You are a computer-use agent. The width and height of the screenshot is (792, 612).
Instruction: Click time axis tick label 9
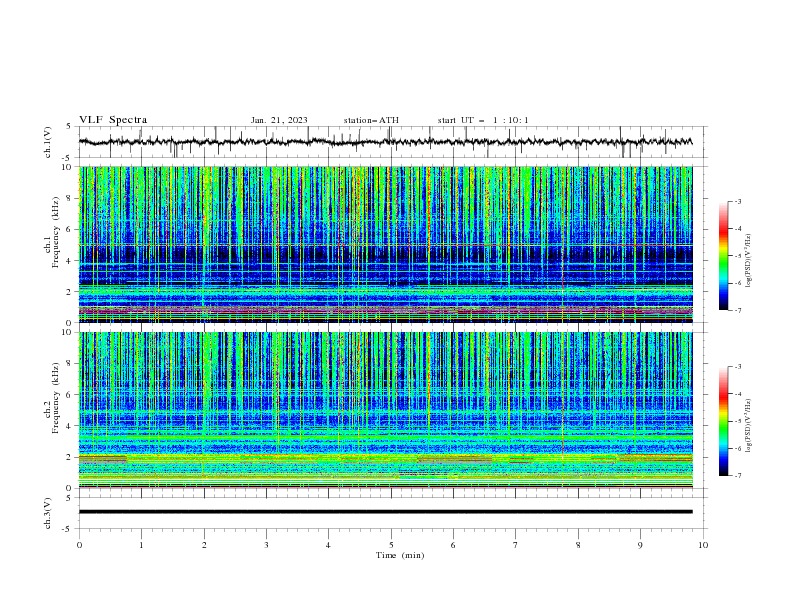(x=640, y=545)
